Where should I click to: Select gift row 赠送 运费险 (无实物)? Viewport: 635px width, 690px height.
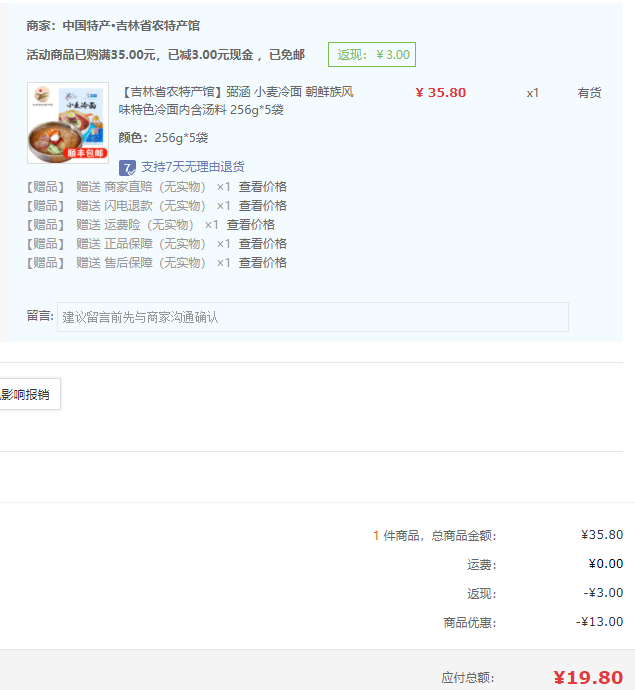[135, 225]
